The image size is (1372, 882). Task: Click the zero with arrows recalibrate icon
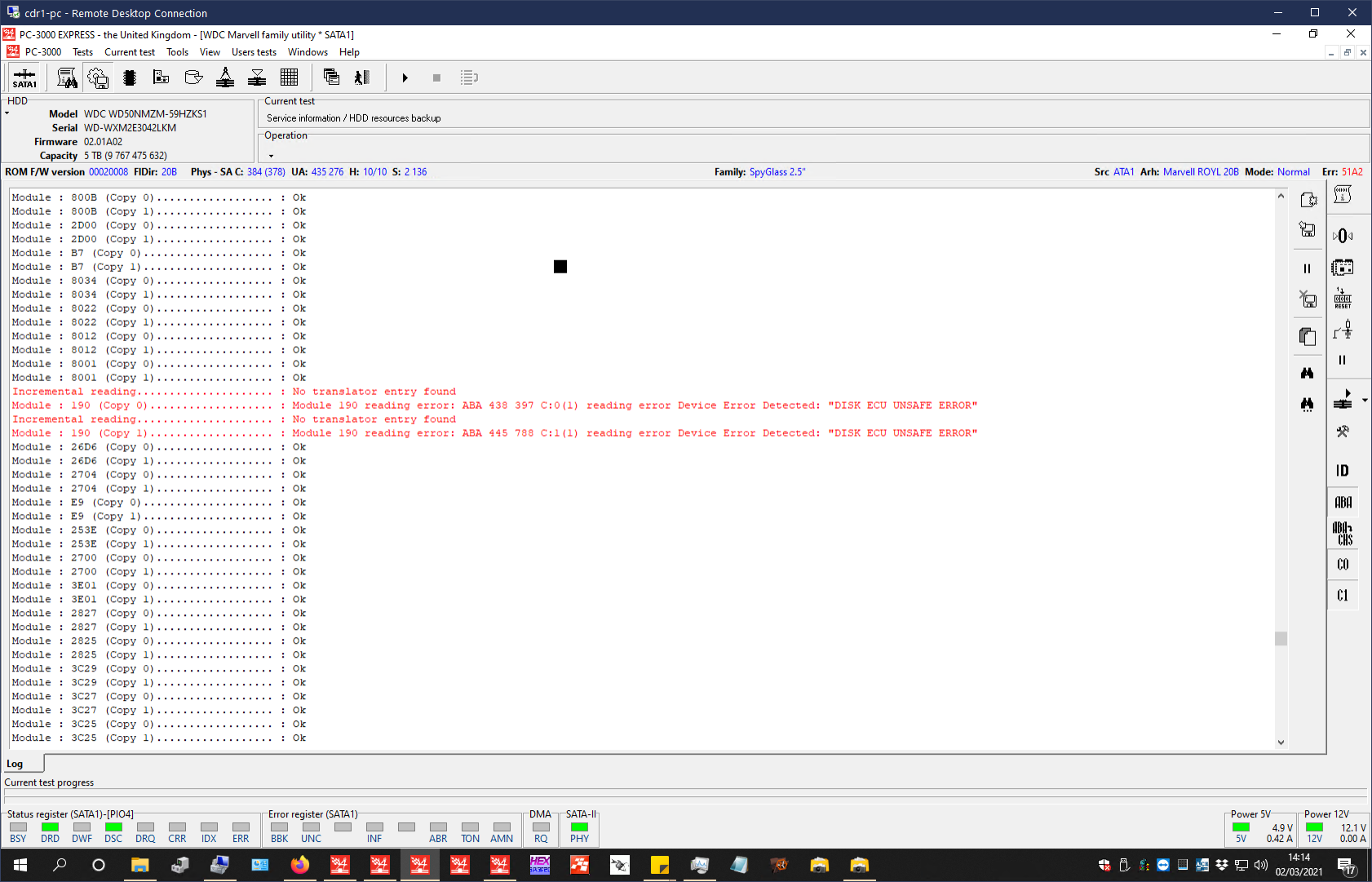1343,236
